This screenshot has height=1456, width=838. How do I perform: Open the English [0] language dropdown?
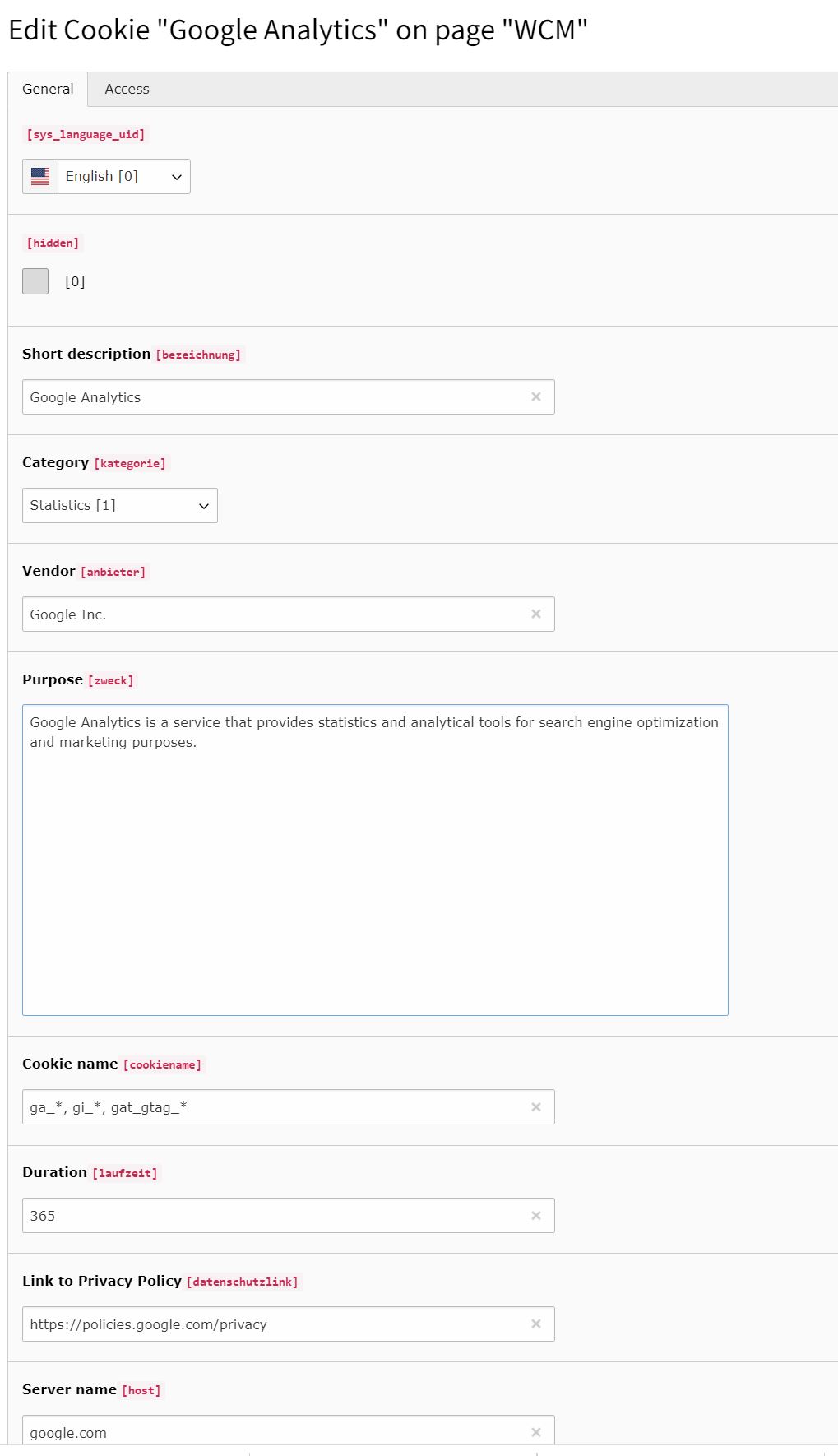123,176
